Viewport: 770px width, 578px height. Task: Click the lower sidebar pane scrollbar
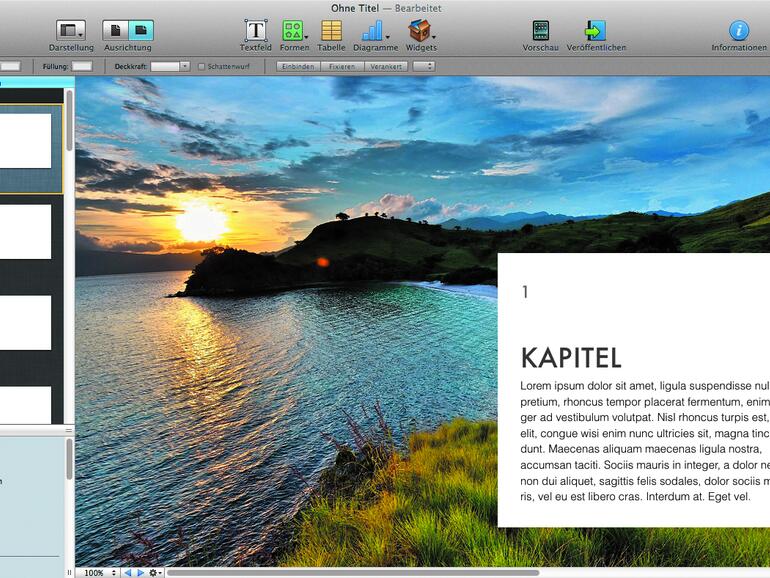click(70, 459)
